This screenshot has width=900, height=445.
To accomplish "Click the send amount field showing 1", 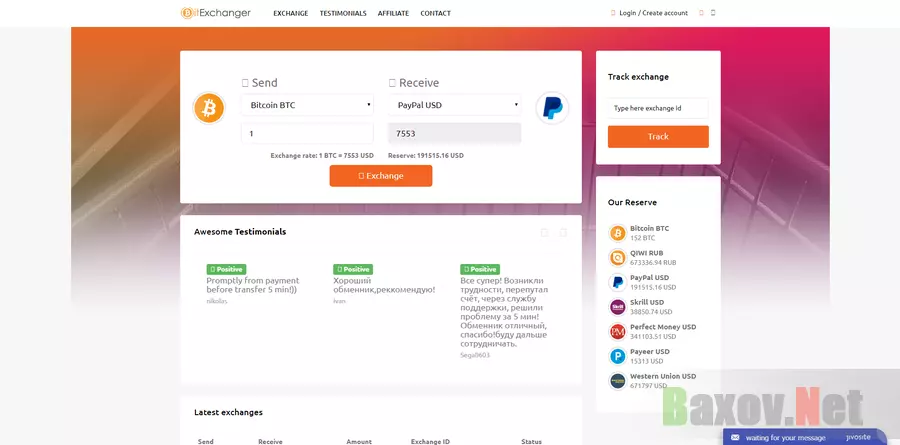I will coord(307,133).
